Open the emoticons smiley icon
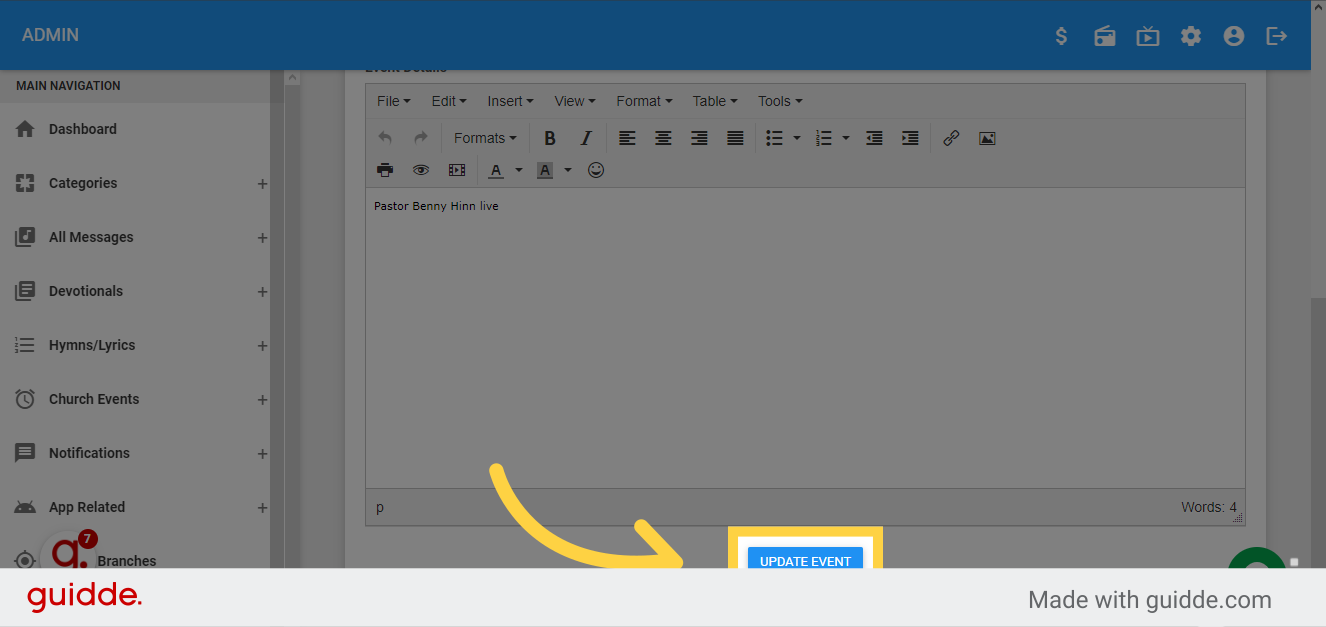 click(x=596, y=170)
